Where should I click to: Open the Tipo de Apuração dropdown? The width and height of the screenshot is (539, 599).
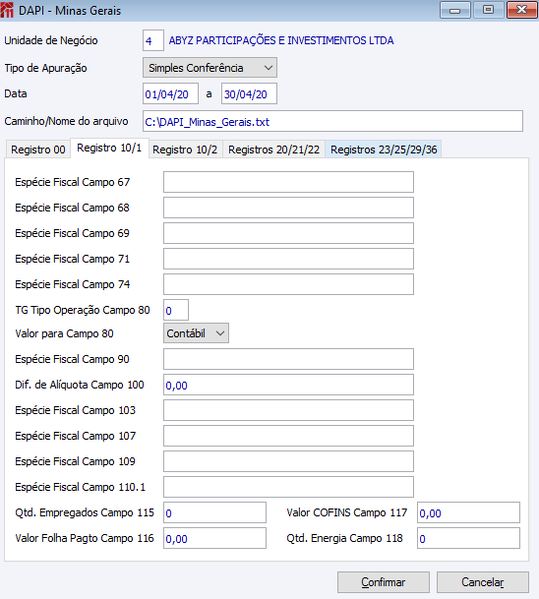(210, 68)
